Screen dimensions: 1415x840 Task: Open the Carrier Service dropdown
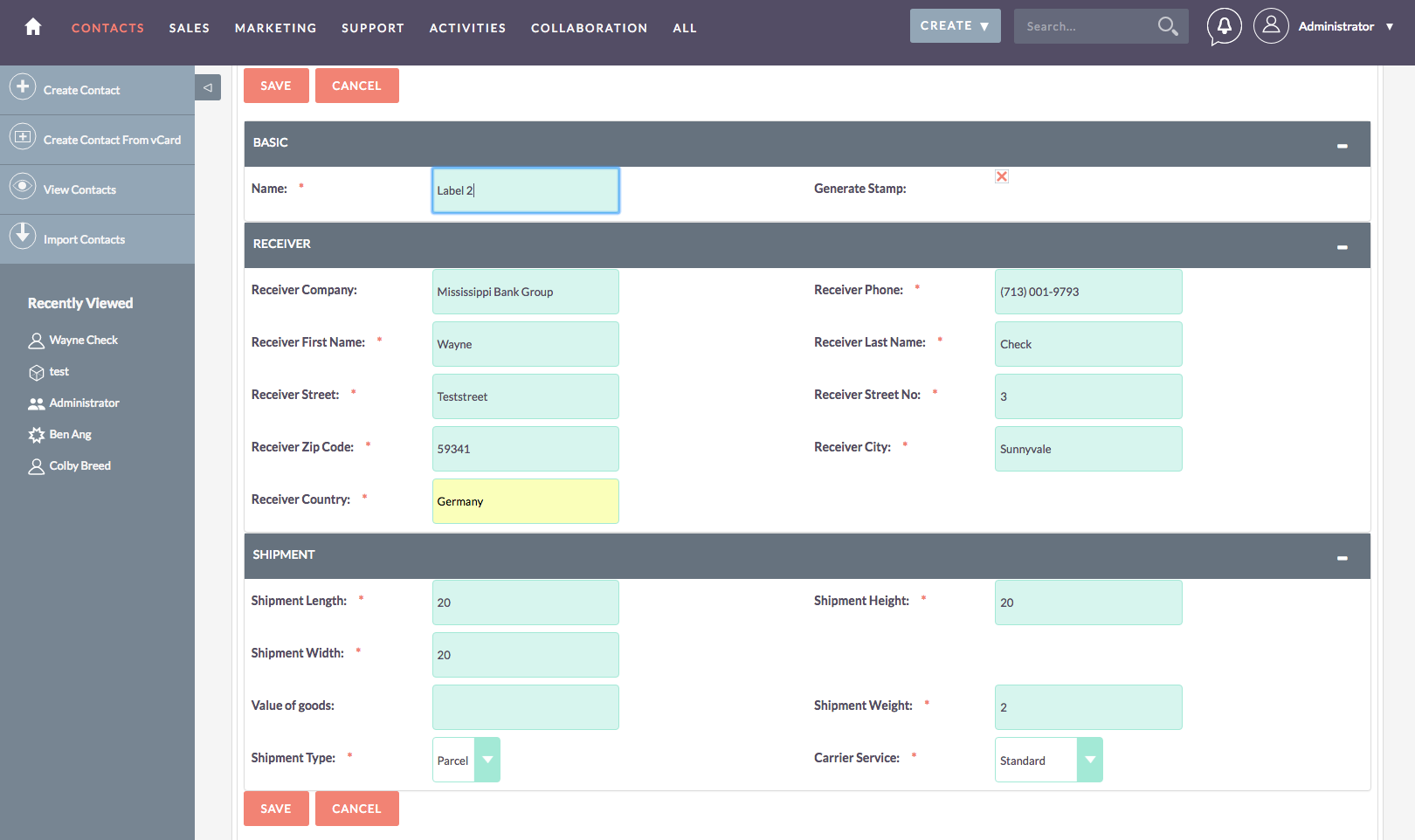coord(1089,760)
